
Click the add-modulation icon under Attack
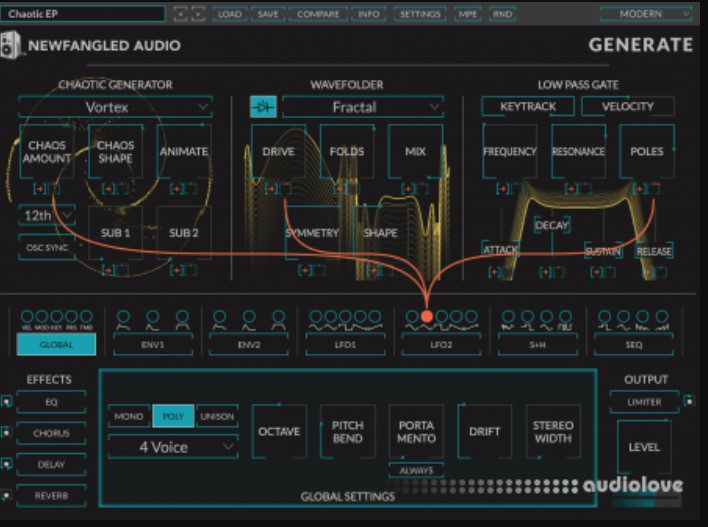pyautogui.click(x=494, y=272)
